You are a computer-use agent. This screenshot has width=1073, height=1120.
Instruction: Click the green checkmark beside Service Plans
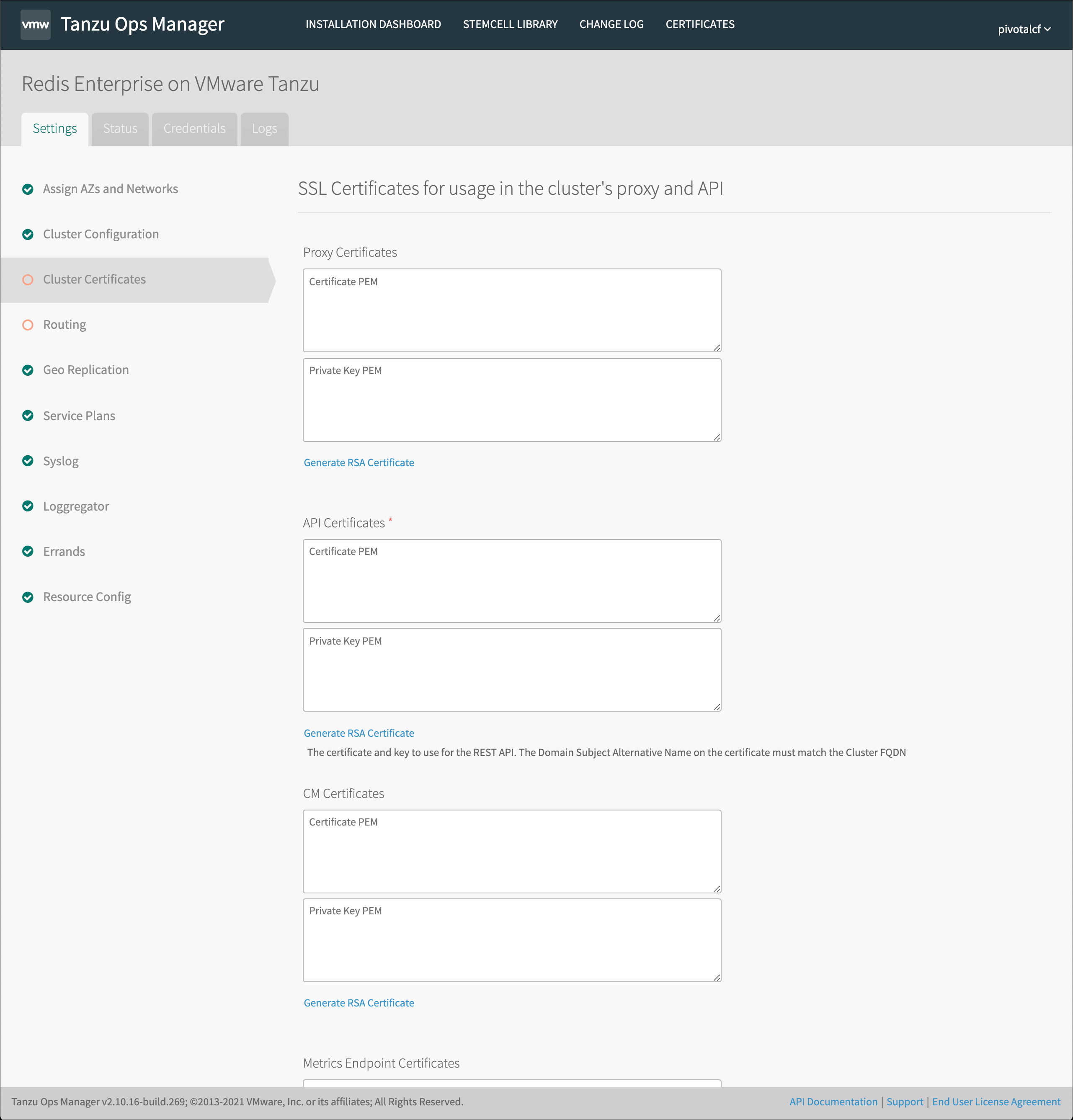tap(27, 415)
